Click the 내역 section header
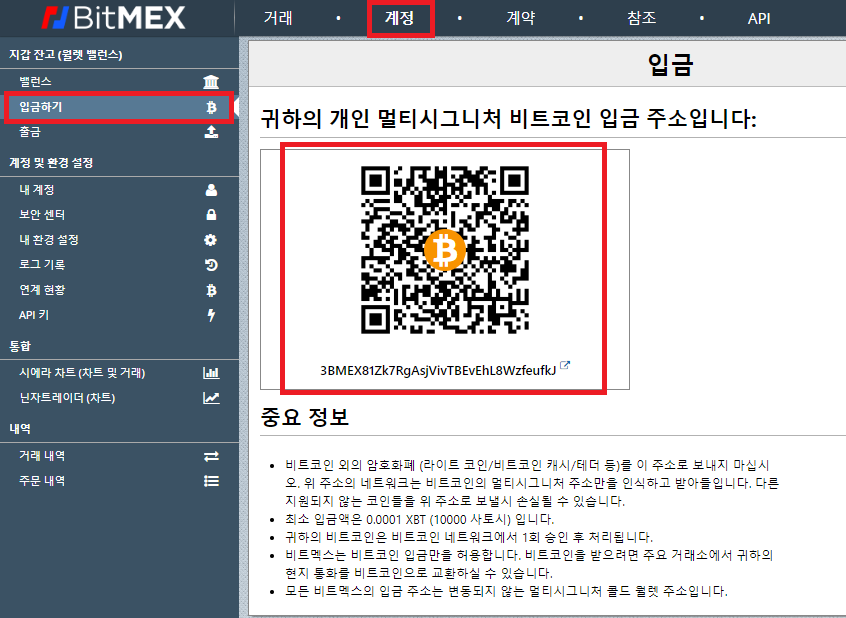 tap(20, 429)
